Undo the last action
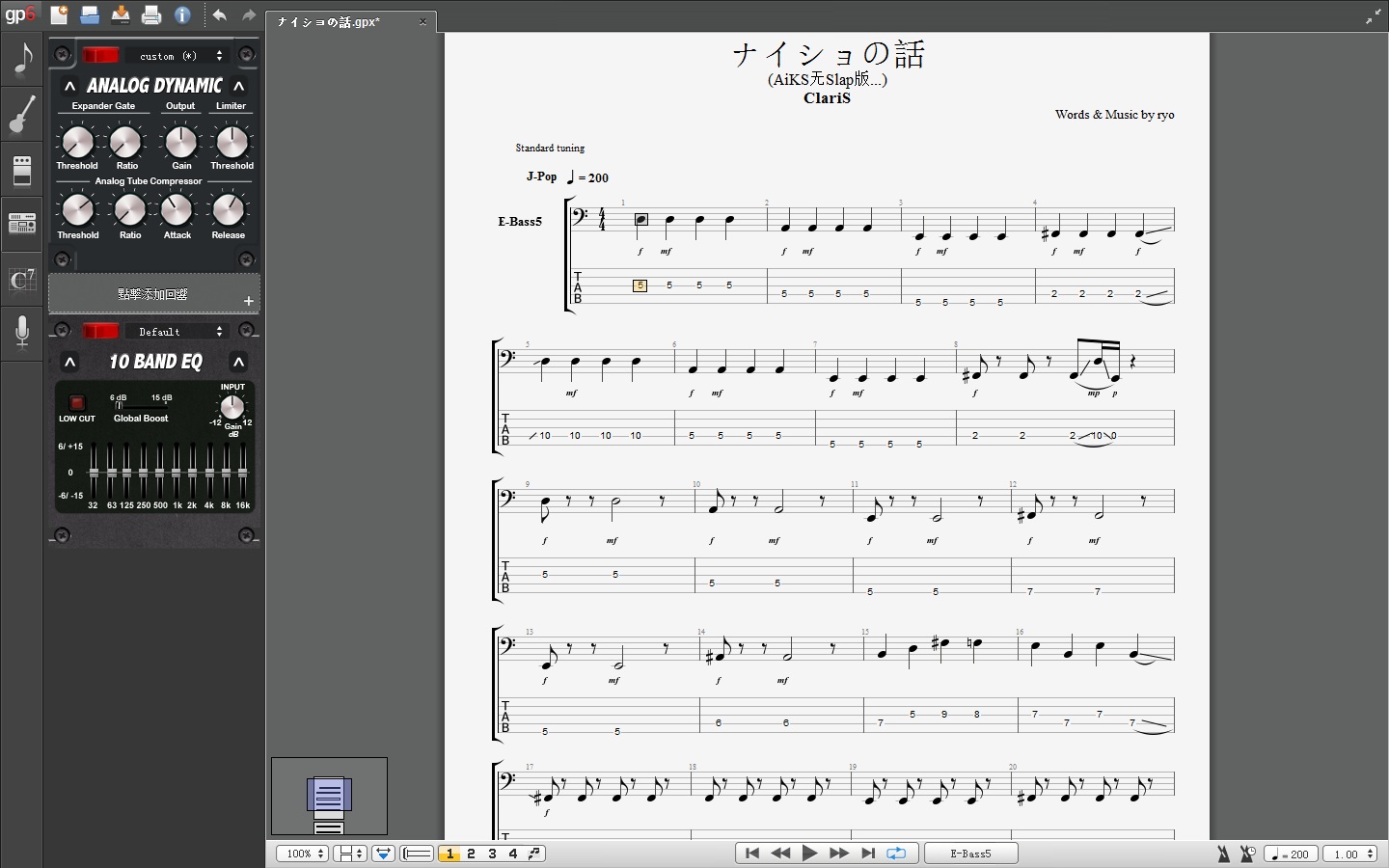1389x868 pixels. 220,14
